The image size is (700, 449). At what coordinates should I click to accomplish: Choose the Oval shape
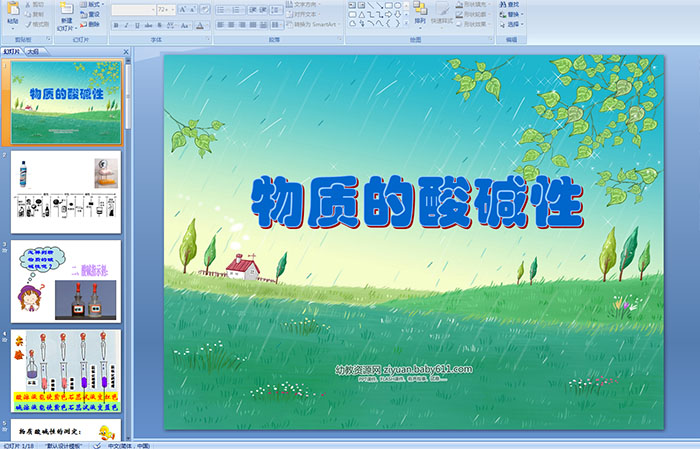(398, 5)
